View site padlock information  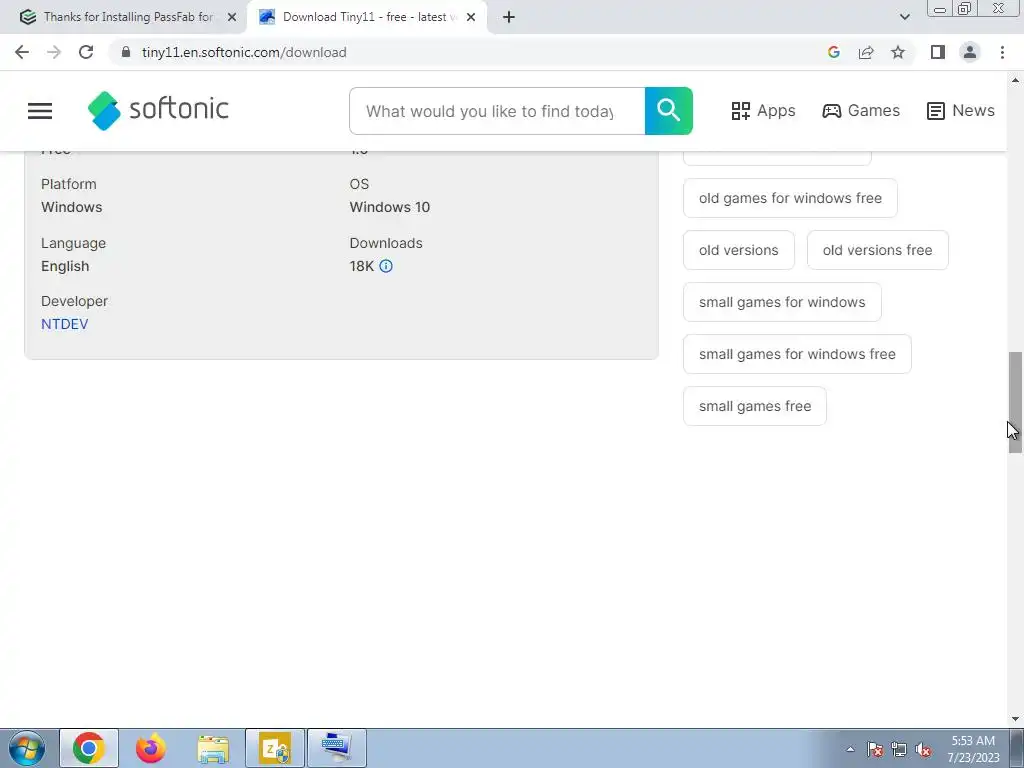(x=127, y=52)
